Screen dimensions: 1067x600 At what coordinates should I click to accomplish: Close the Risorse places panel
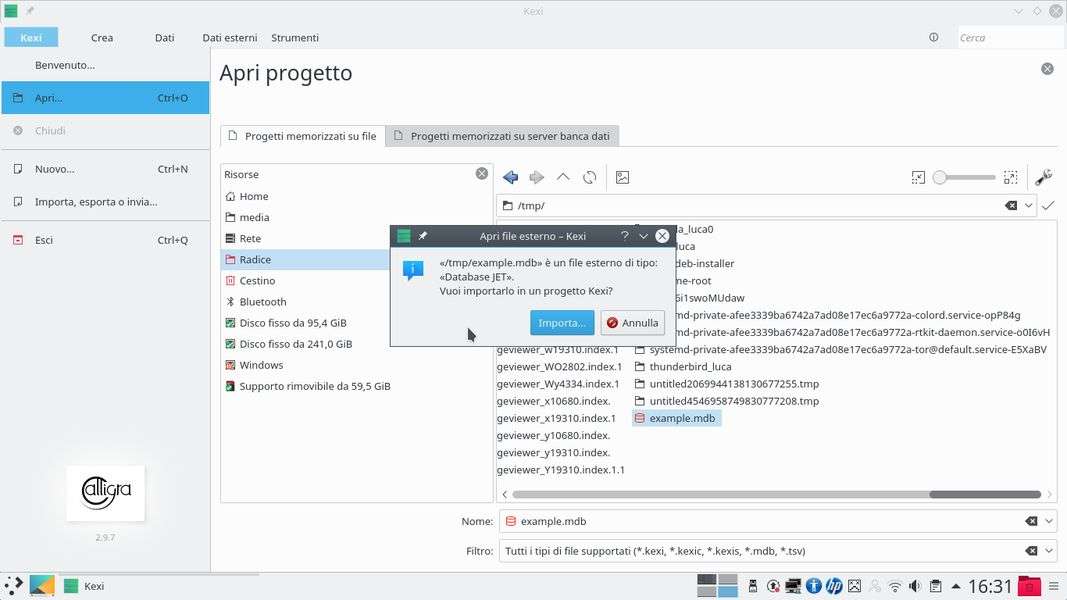click(482, 173)
